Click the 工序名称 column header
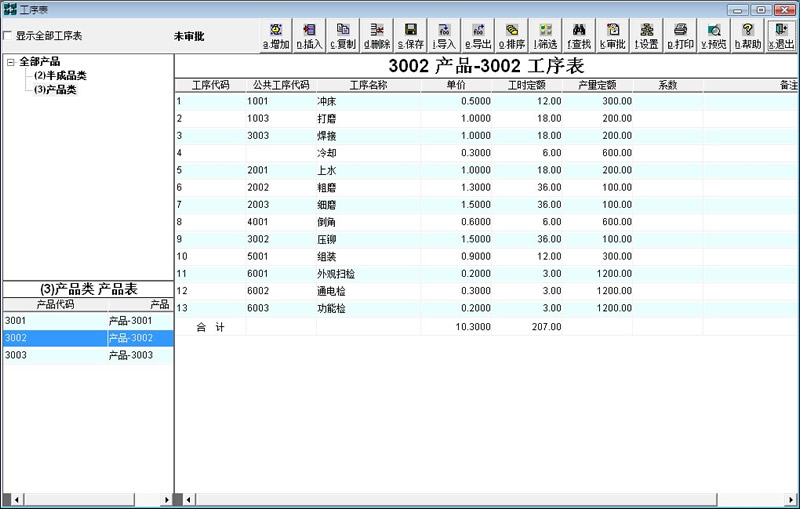 368,86
